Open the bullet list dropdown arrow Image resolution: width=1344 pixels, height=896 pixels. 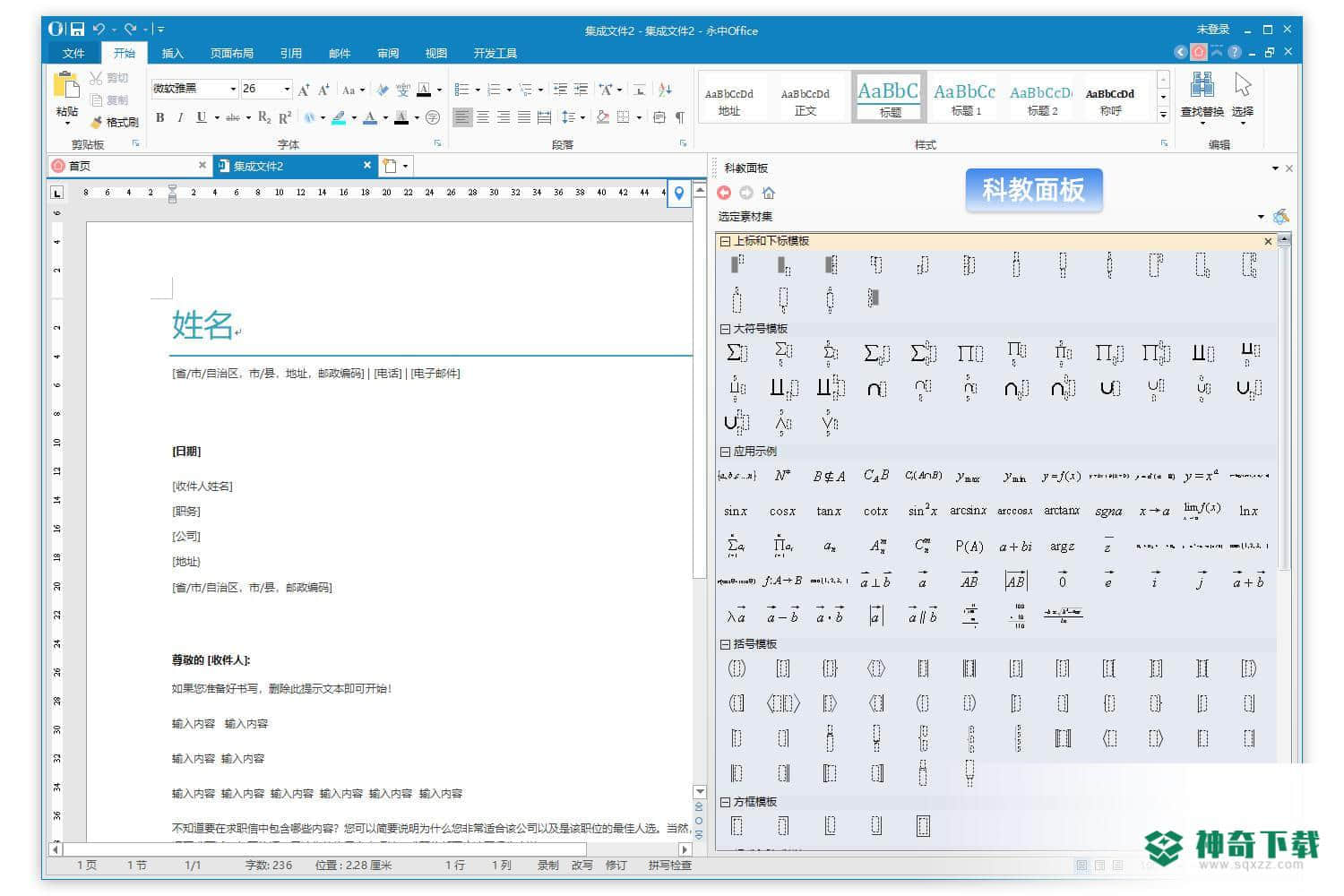(x=478, y=90)
